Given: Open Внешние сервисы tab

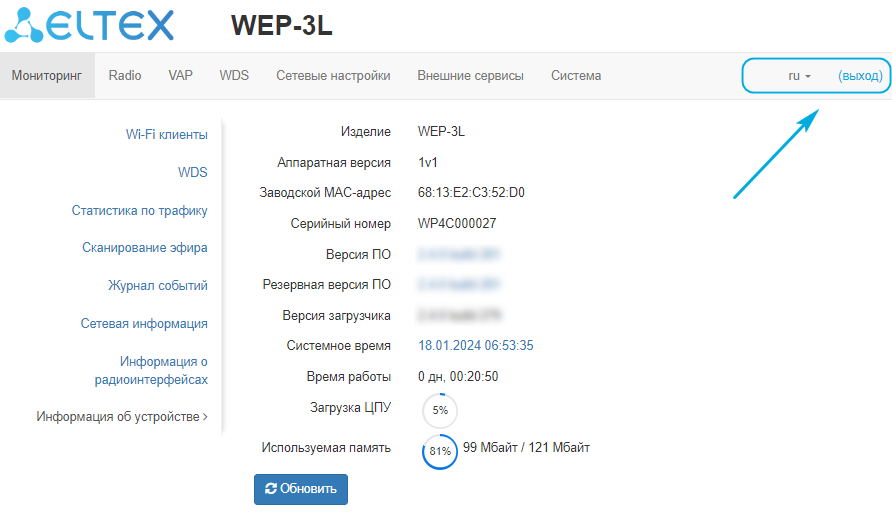Looking at the screenshot, I should (x=470, y=76).
